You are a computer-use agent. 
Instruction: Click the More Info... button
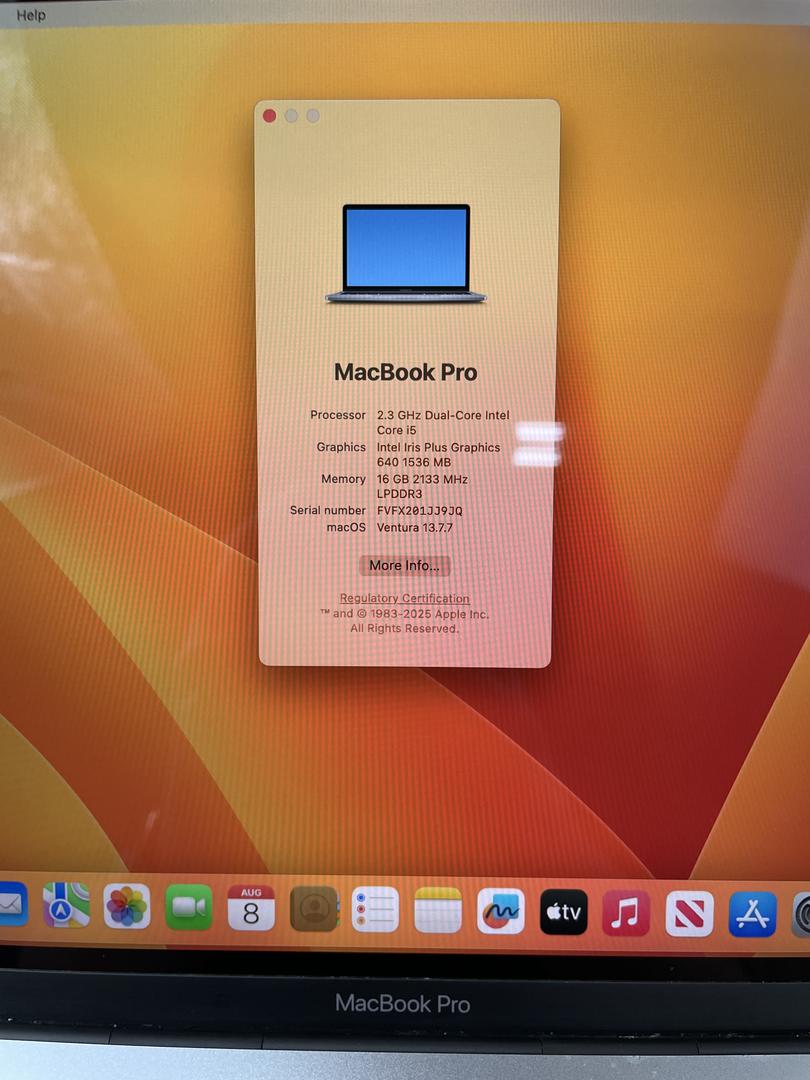405,566
